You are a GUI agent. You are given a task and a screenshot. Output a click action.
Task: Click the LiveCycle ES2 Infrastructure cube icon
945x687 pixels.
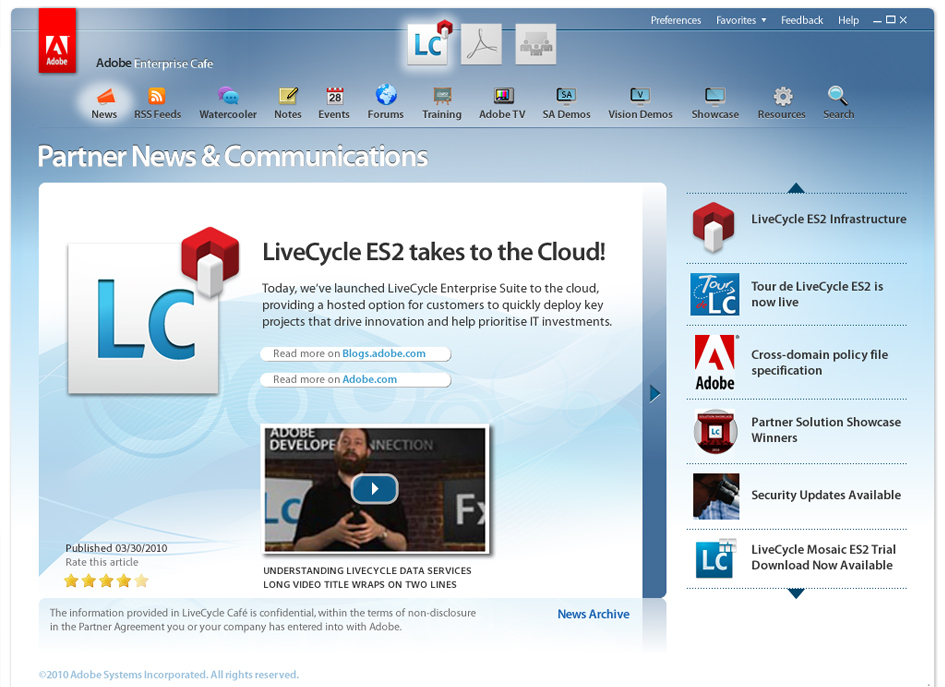tap(714, 227)
